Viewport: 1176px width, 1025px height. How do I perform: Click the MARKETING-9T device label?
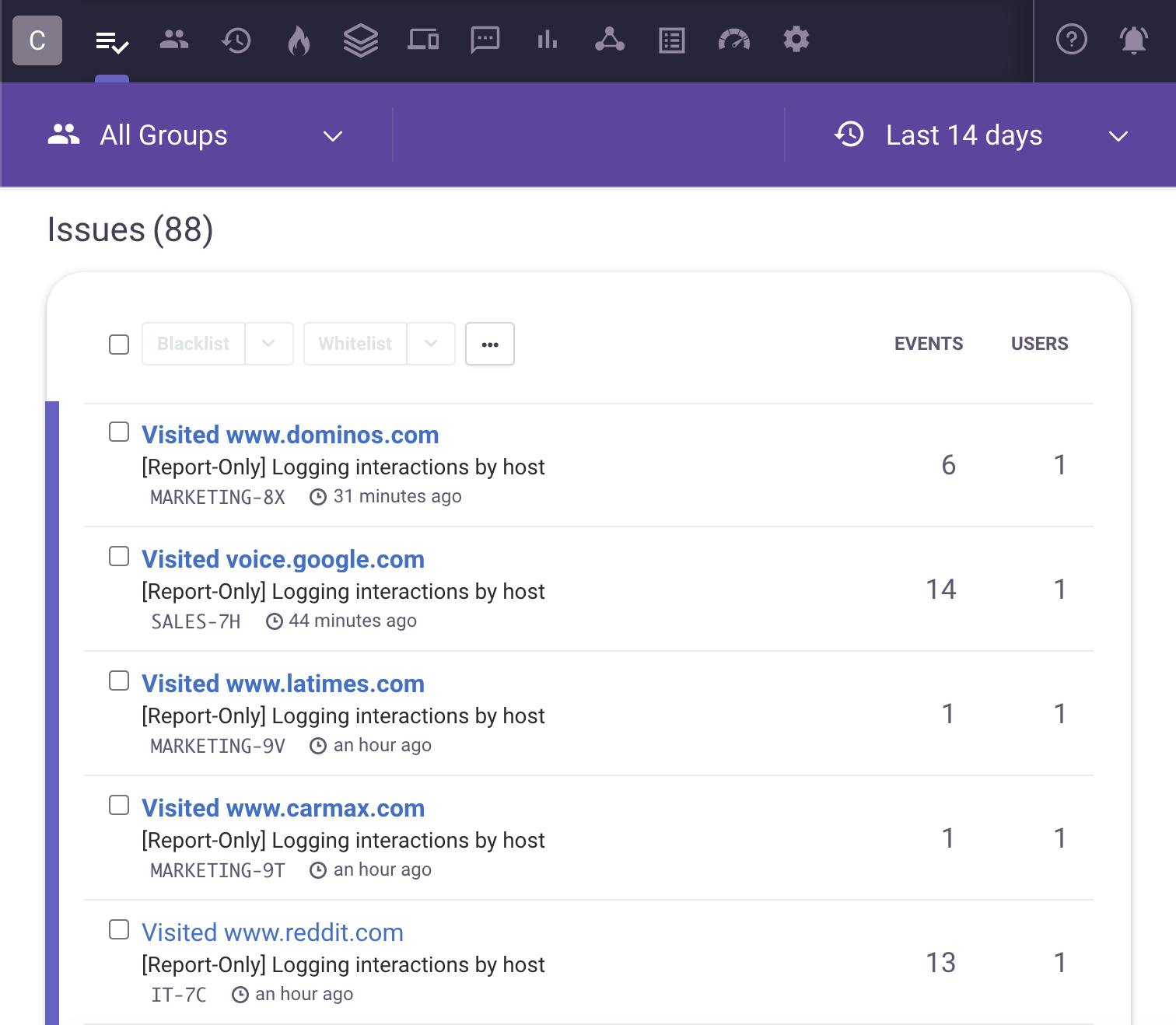point(218,870)
